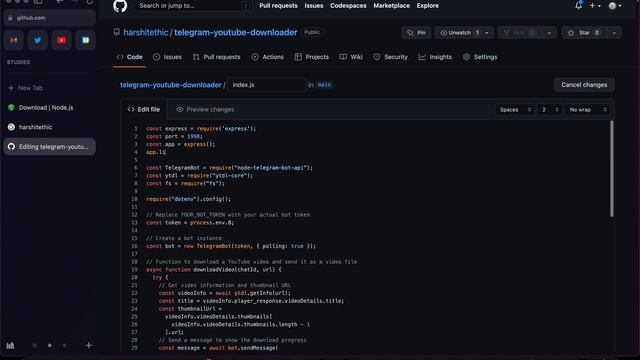Screen dimensions: 640x360
Task: Open the Spaces indent mode dropdown
Action: click(x=515, y=110)
